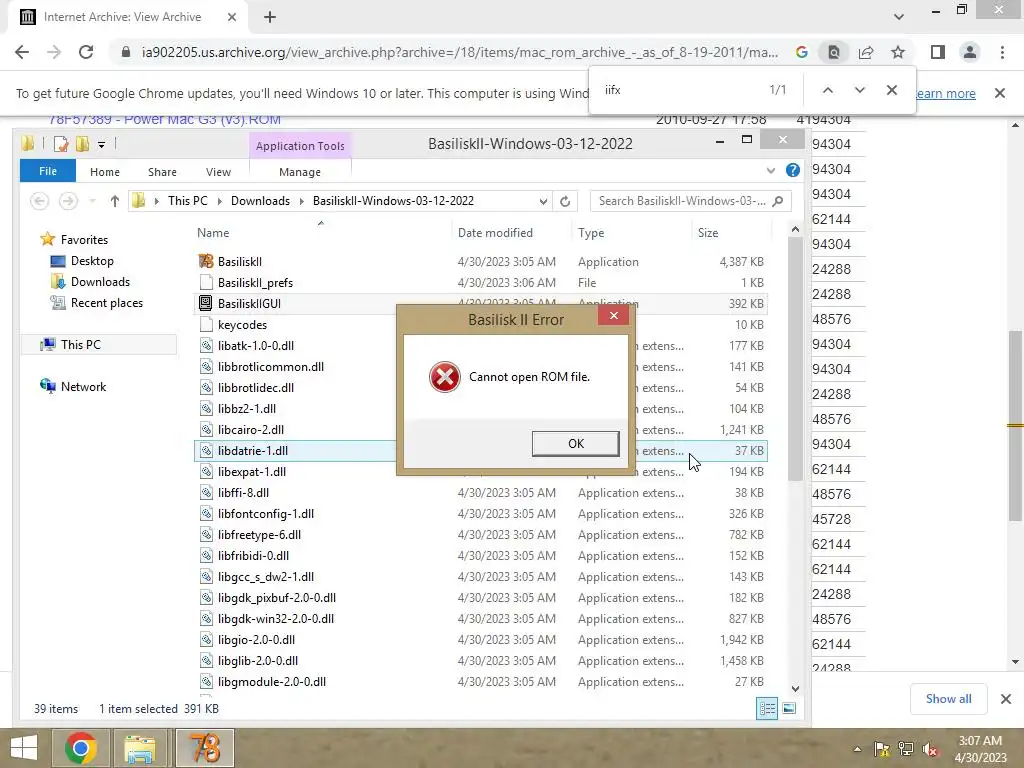The width and height of the screenshot is (1024, 768).
Task: Click Basilisk II taskbar icon
Action: coord(204,748)
